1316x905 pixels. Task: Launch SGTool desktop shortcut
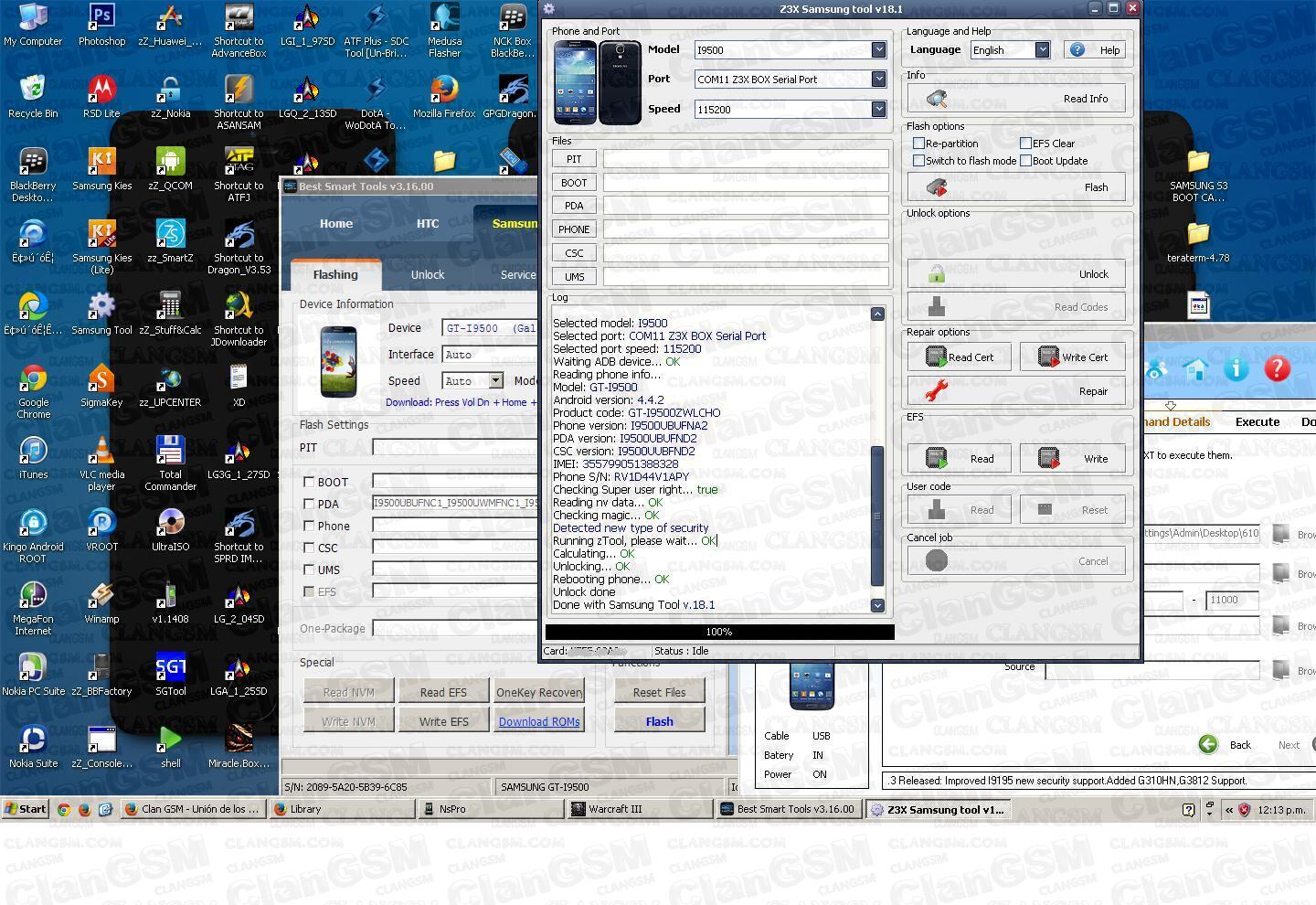click(170, 675)
